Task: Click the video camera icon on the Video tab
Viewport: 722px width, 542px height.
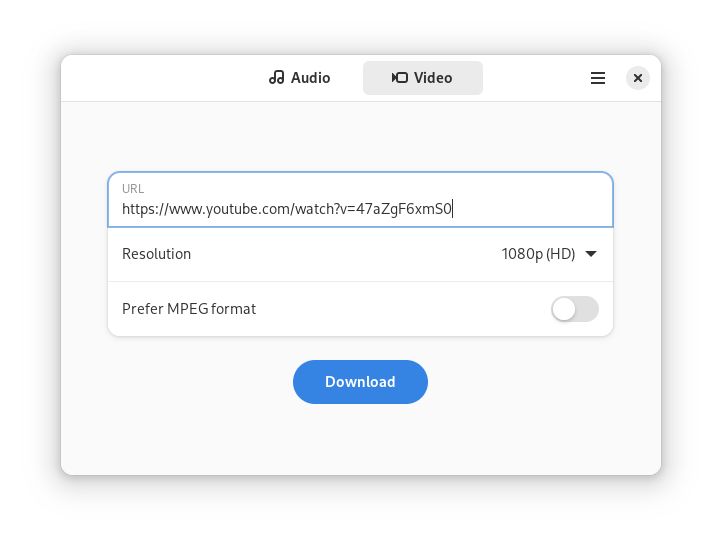Action: coord(400,78)
